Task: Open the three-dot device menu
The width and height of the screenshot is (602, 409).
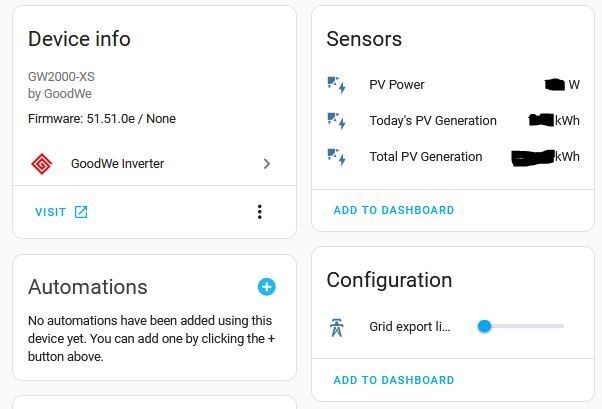Action: (260, 212)
